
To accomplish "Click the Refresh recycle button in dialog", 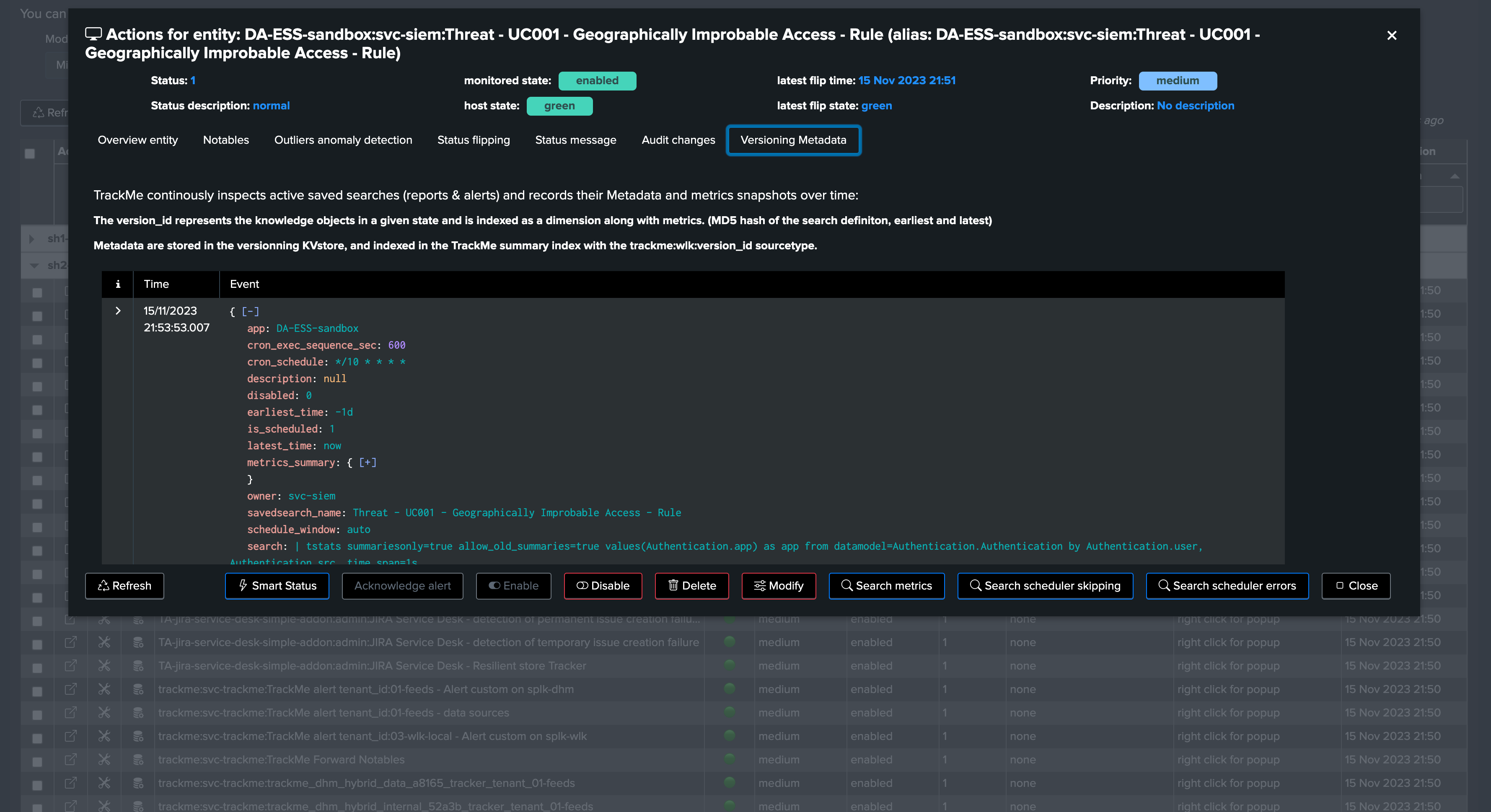I will pos(124,586).
